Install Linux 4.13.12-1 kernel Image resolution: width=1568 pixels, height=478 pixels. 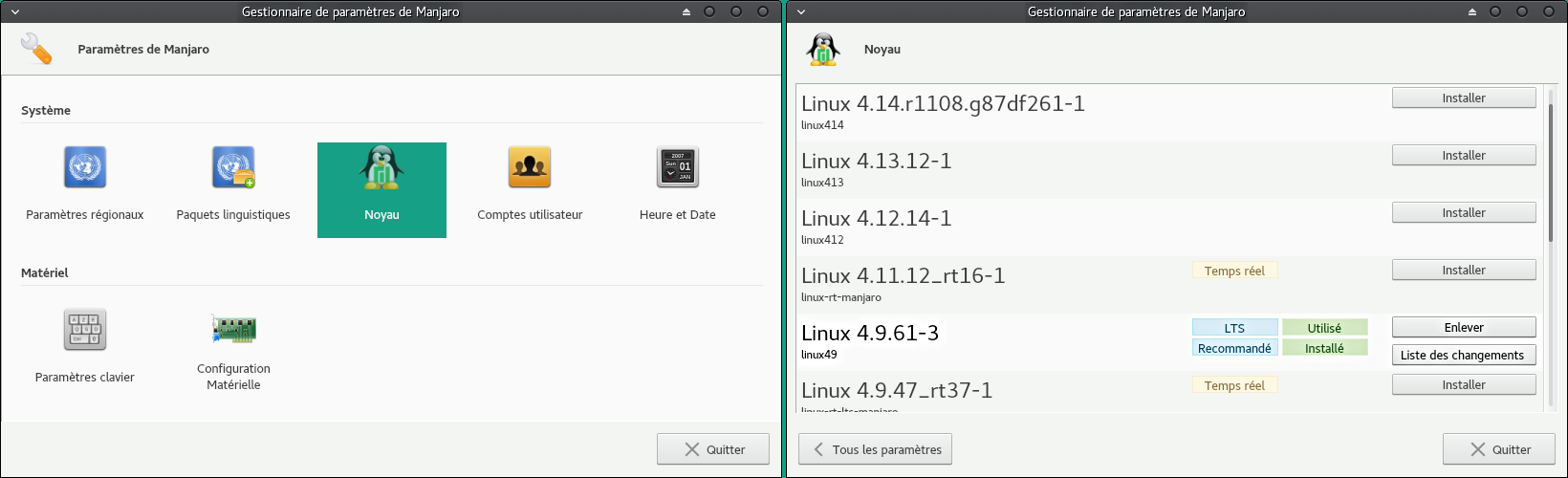pos(1464,155)
